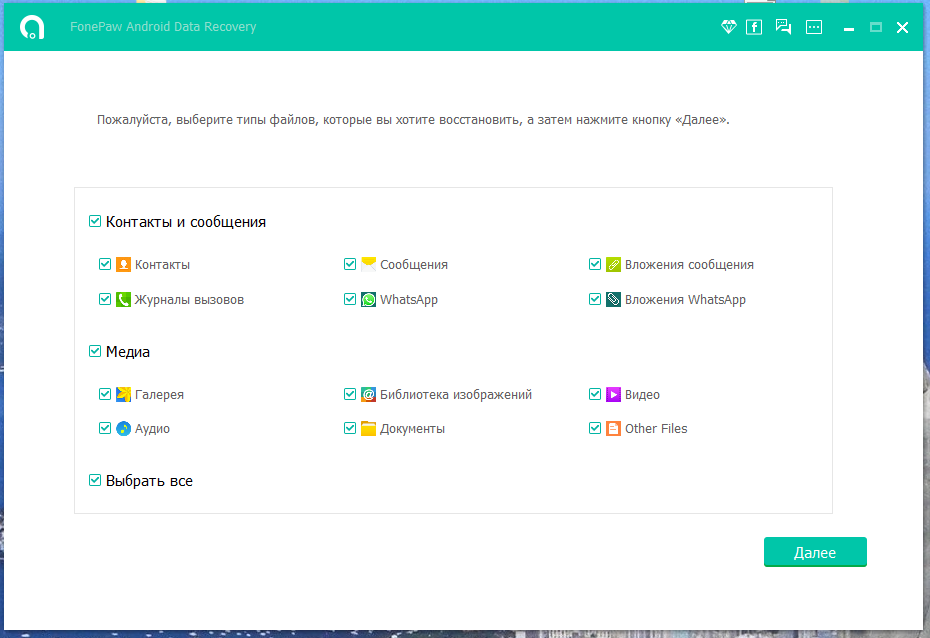Screen dimensions: 930x638
Task: Click the yellow Документы folder icon
Action: click(368, 428)
